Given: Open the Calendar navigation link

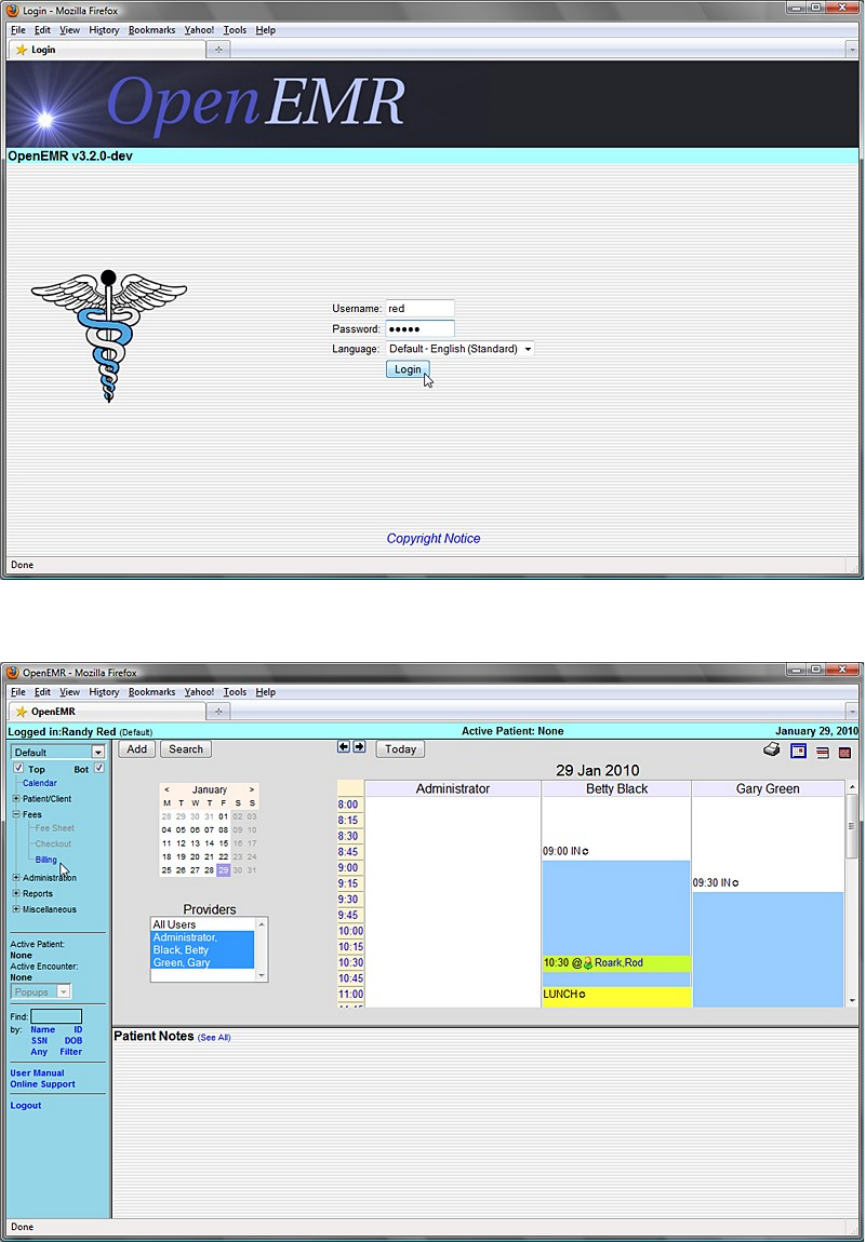Looking at the screenshot, I should click(40, 783).
